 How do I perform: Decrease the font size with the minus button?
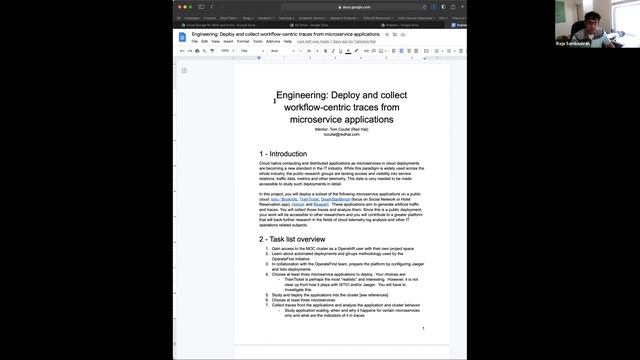(x=300, y=51)
